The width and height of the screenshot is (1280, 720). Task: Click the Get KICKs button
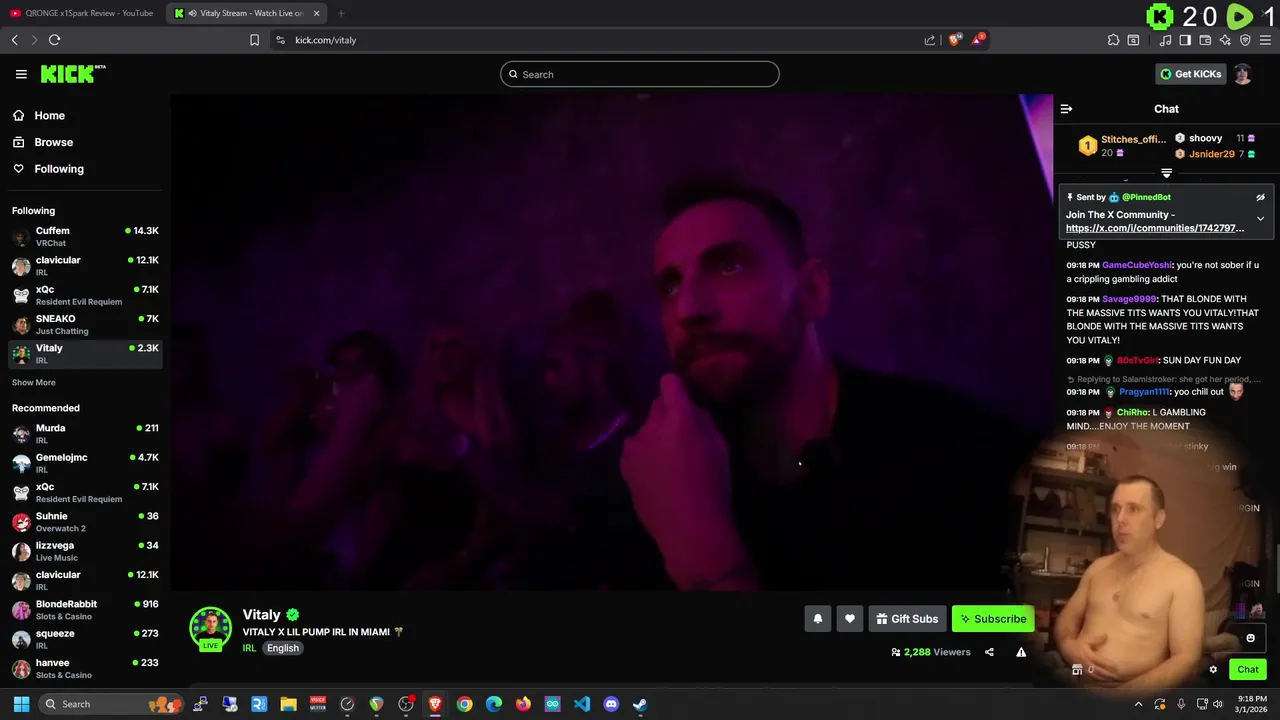click(1190, 74)
